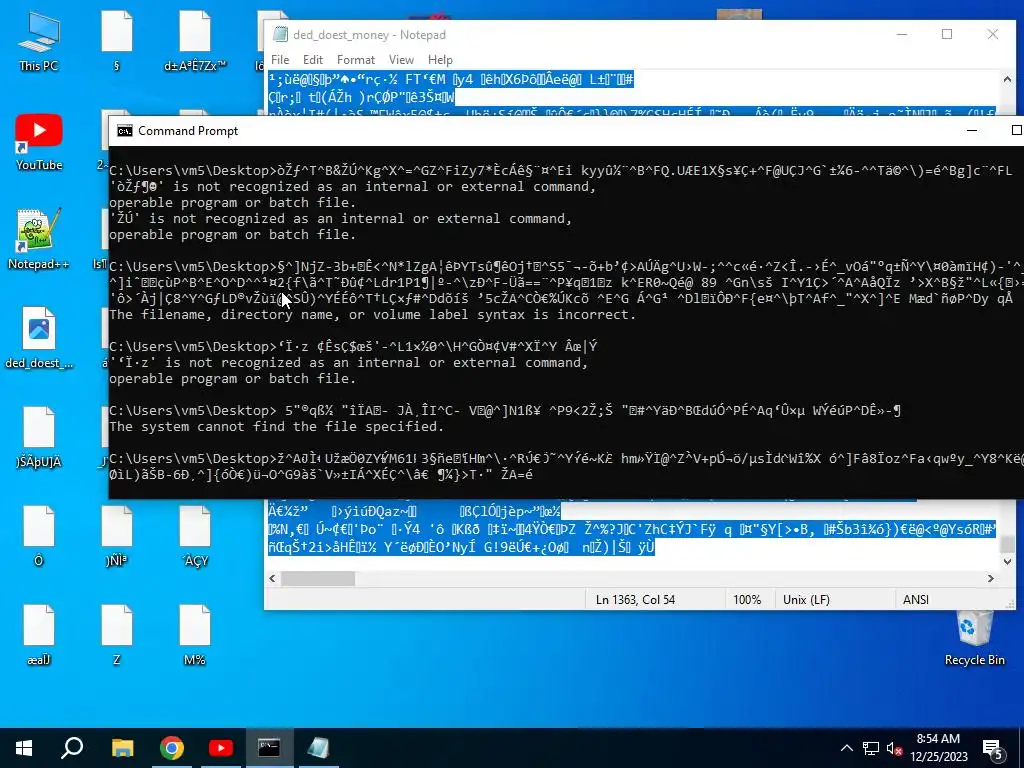
Task: Open File Explorer from the taskbar
Action: coord(122,748)
